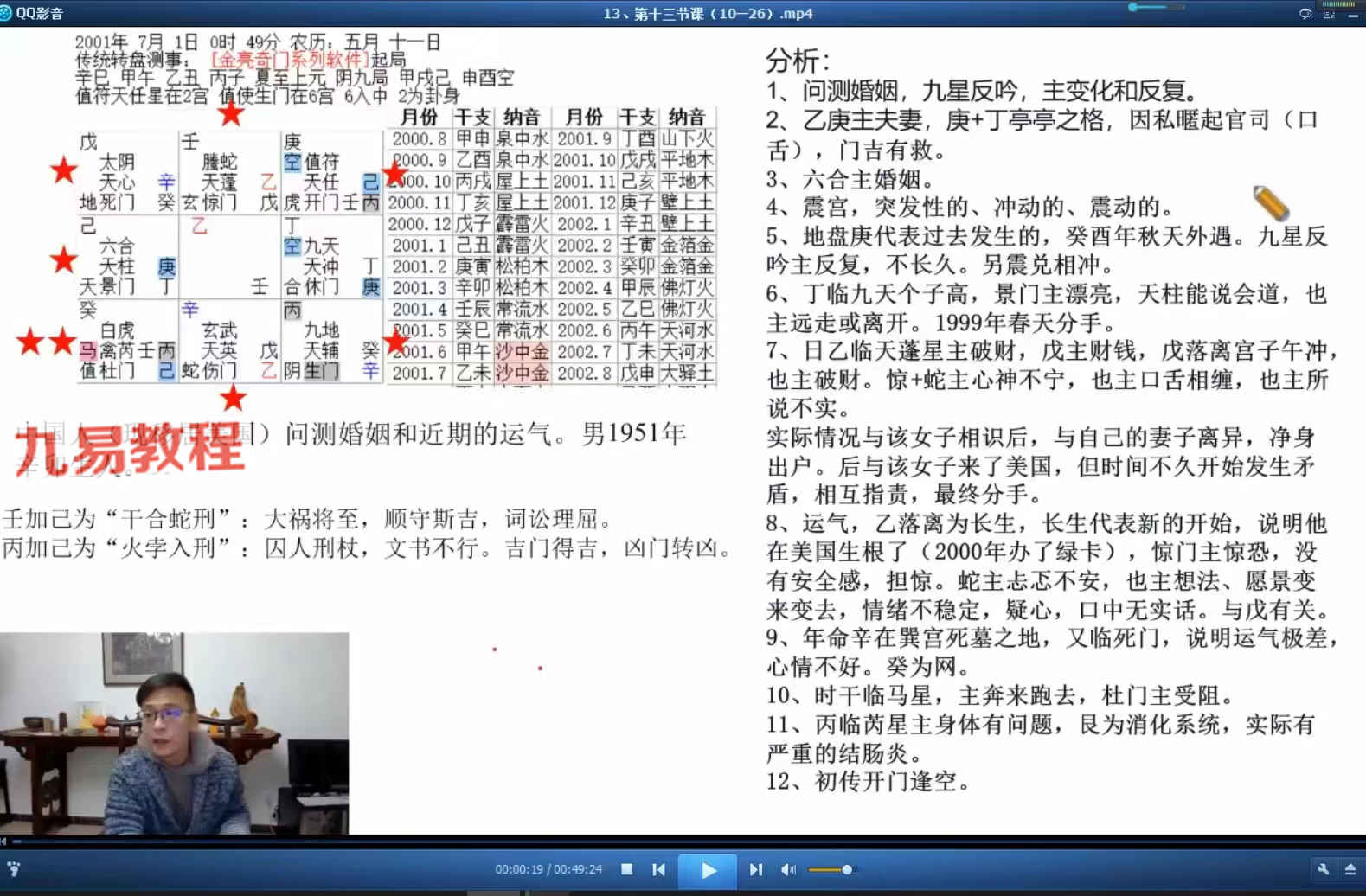Click the orange pencil cursor icon

coord(1271,203)
